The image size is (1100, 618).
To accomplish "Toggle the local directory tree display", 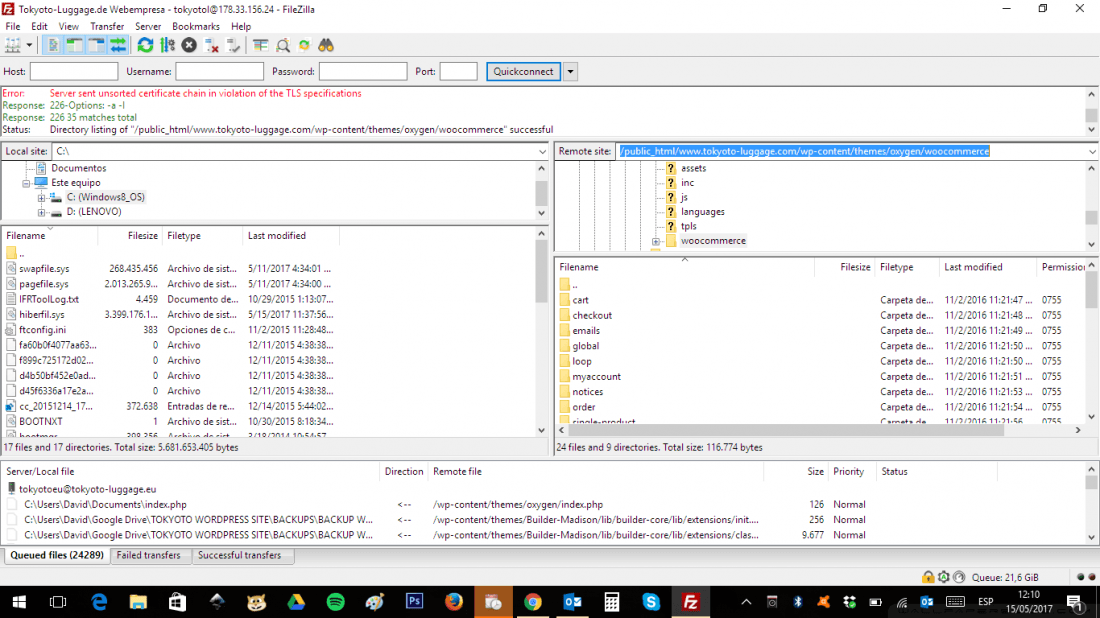I will coord(74,46).
